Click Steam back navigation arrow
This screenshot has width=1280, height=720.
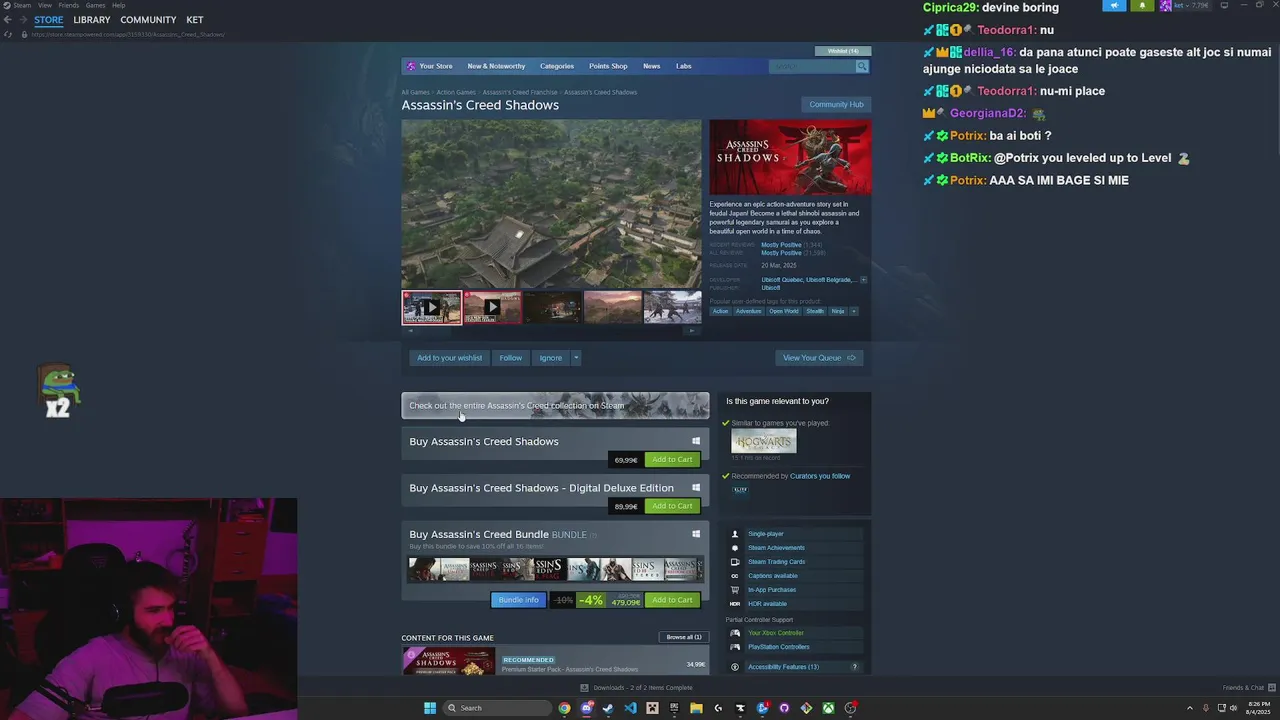tap(8, 20)
